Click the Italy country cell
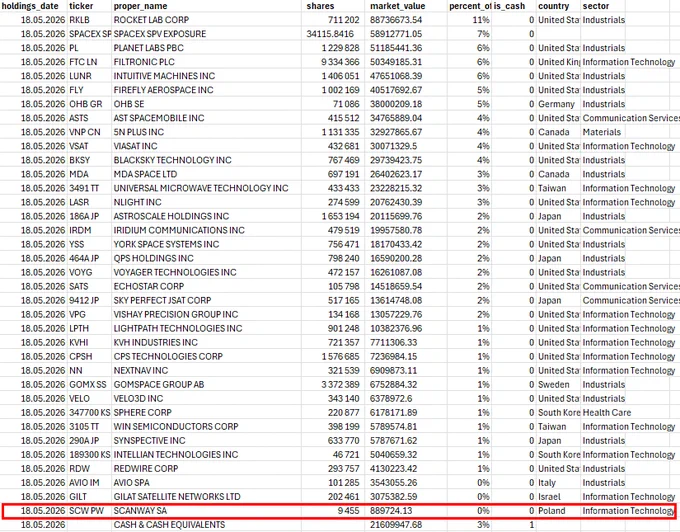680x532 pixels. 559,483
